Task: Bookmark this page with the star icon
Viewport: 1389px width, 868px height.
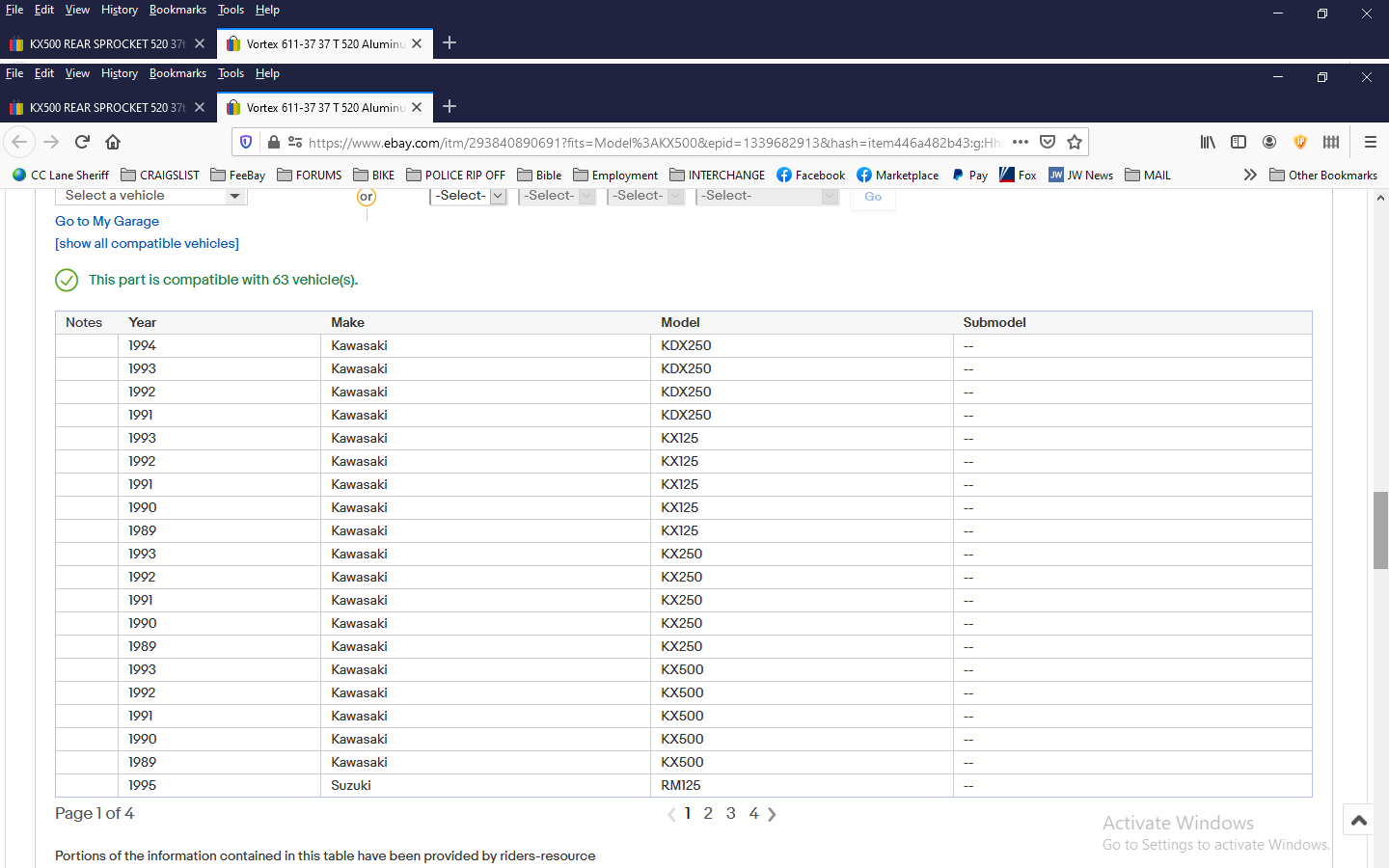Action: pyautogui.click(x=1075, y=142)
